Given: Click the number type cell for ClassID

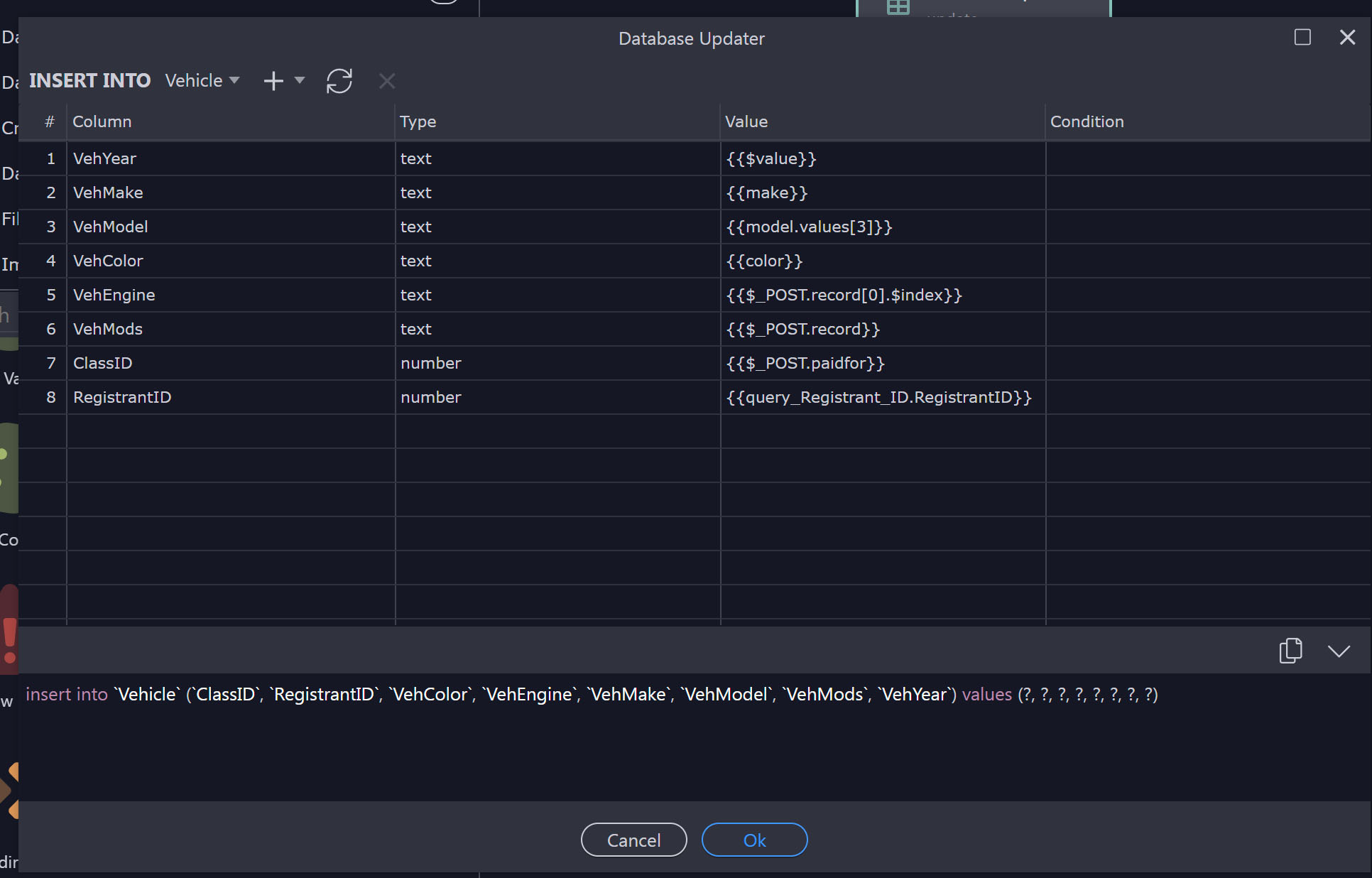Looking at the screenshot, I should [x=557, y=363].
